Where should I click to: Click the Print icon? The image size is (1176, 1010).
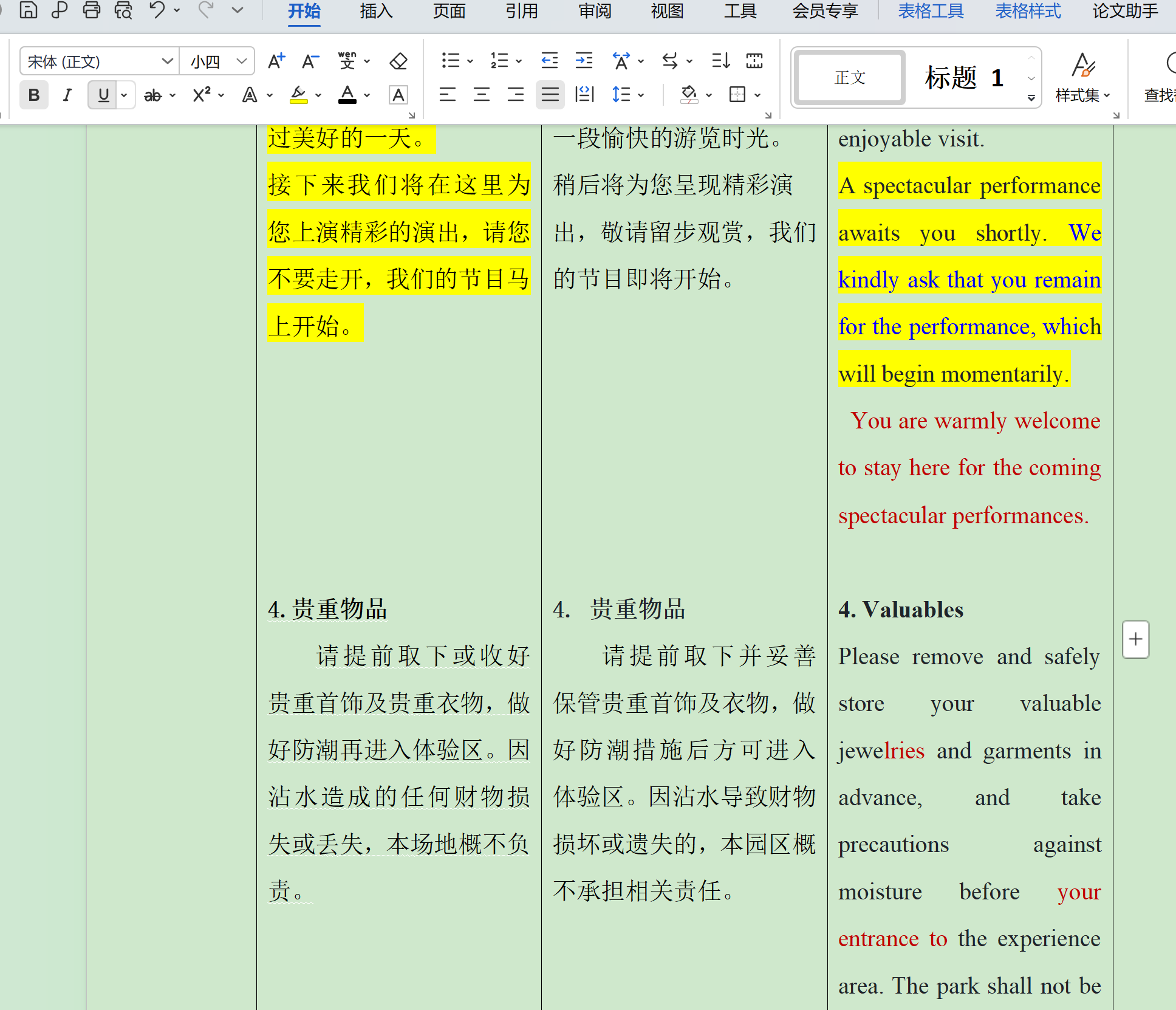coord(92,10)
